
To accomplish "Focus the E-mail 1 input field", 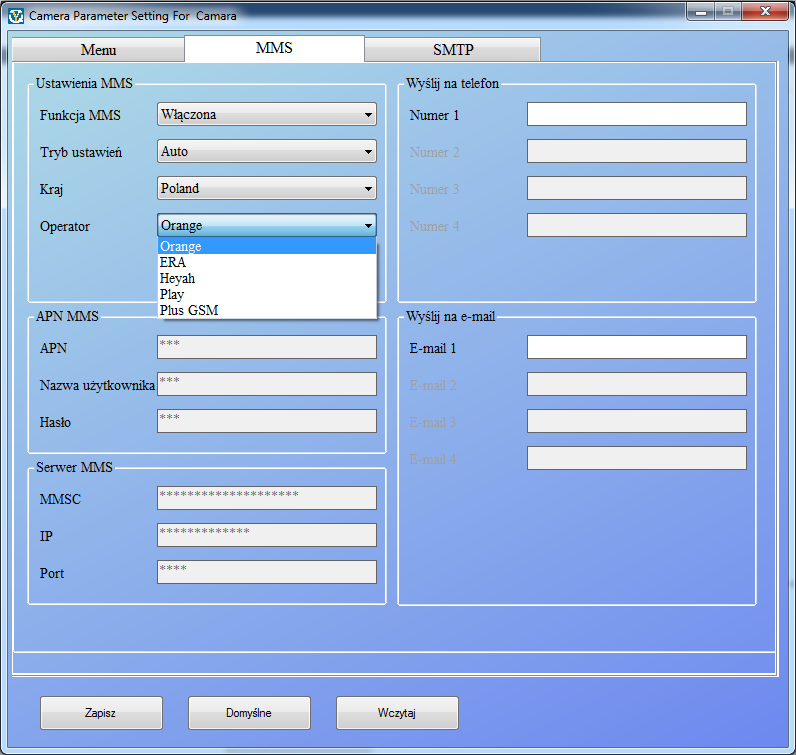I will click(x=636, y=348).
